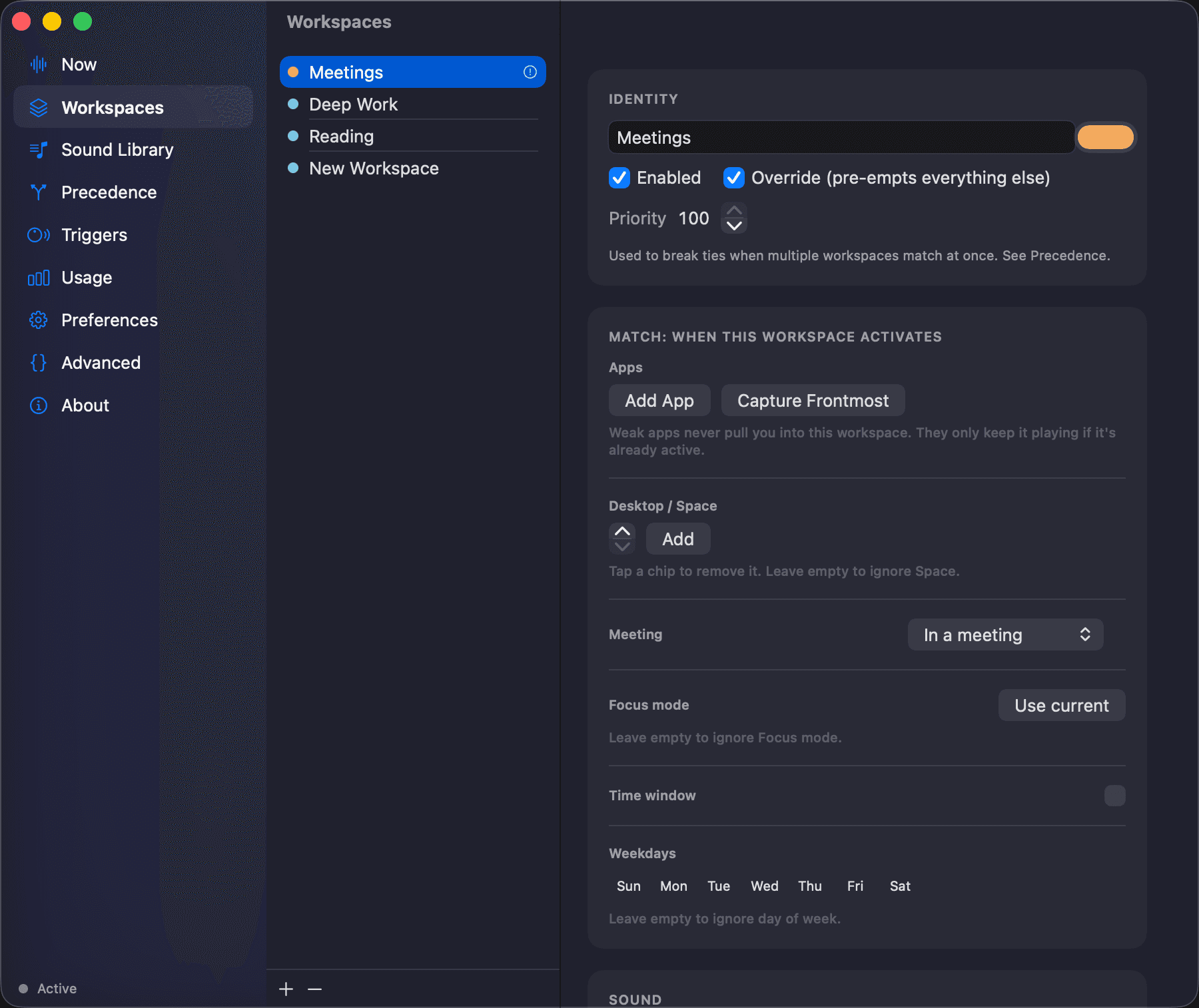Click the Sound Library music note icon
Image resolution: width=1199 pixels, height=1008 pixels.
pos(39,150)
